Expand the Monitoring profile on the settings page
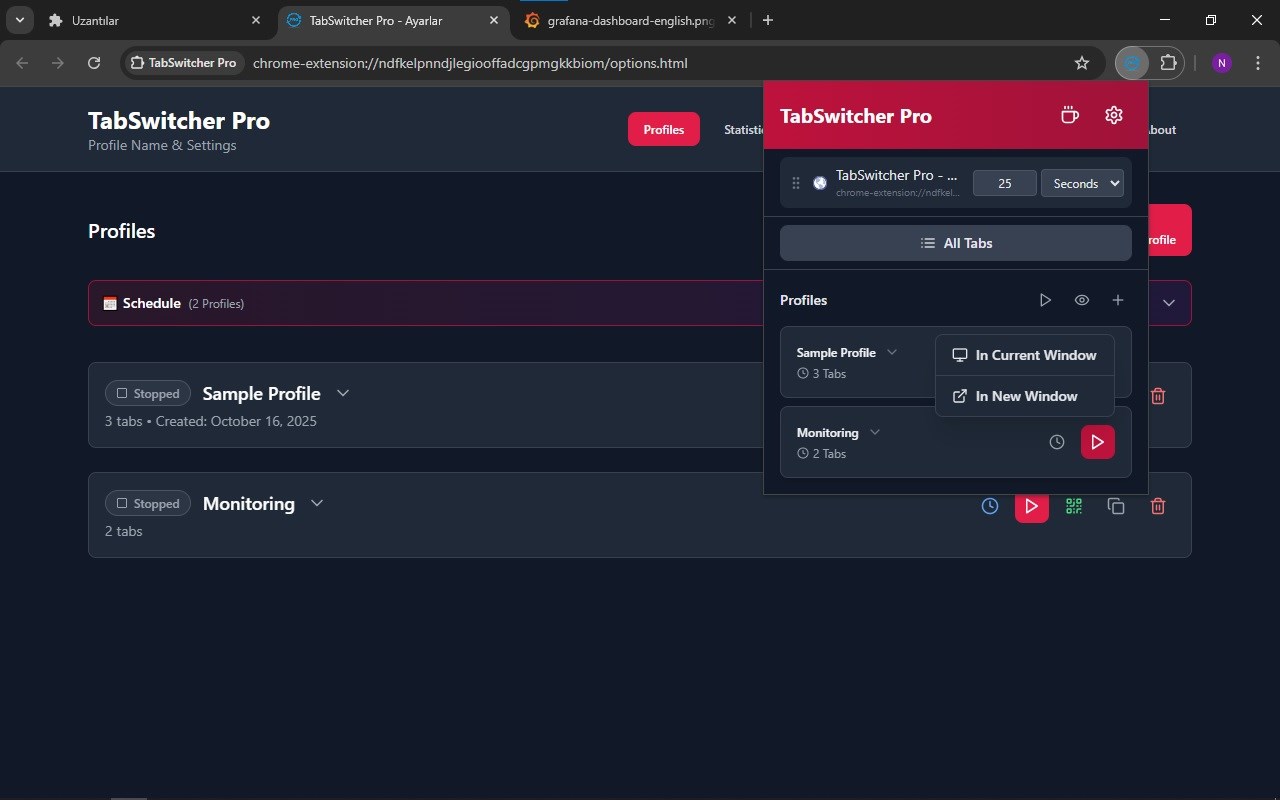The width and height of the screenshot is (1280, 800). pos(317,503)
